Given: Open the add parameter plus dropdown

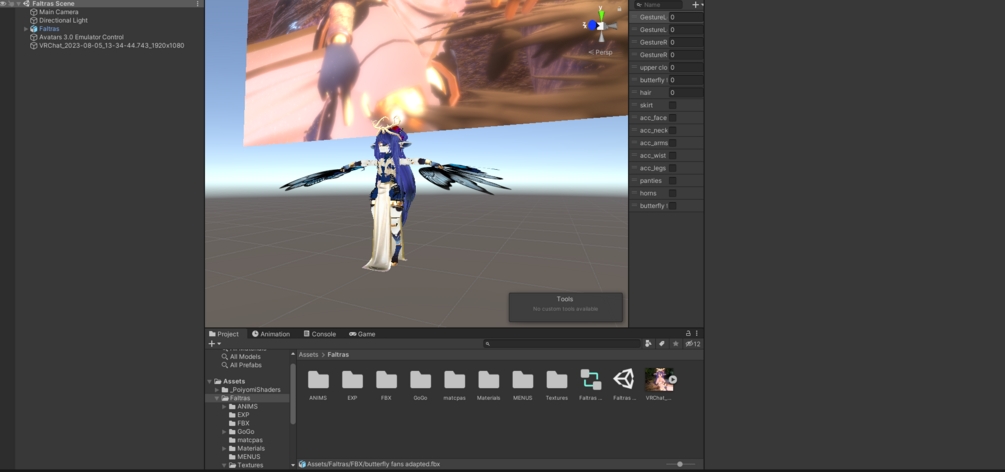Looking at the screenshot, I should (697, 4).
